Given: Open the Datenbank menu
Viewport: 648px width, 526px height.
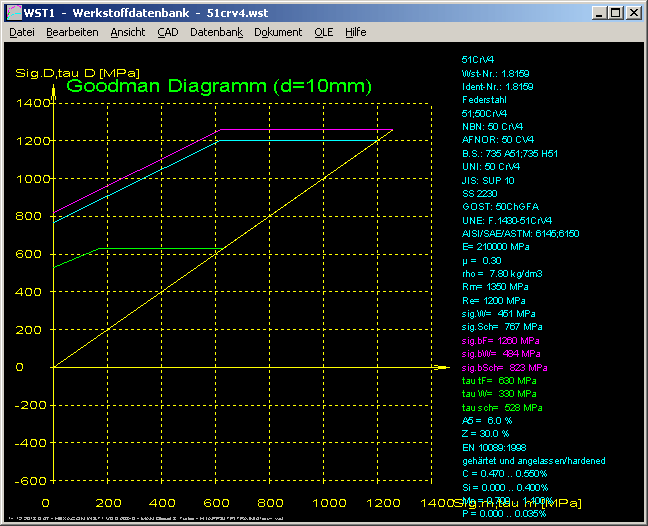Looking at the screenshot, I should (216, 32).
